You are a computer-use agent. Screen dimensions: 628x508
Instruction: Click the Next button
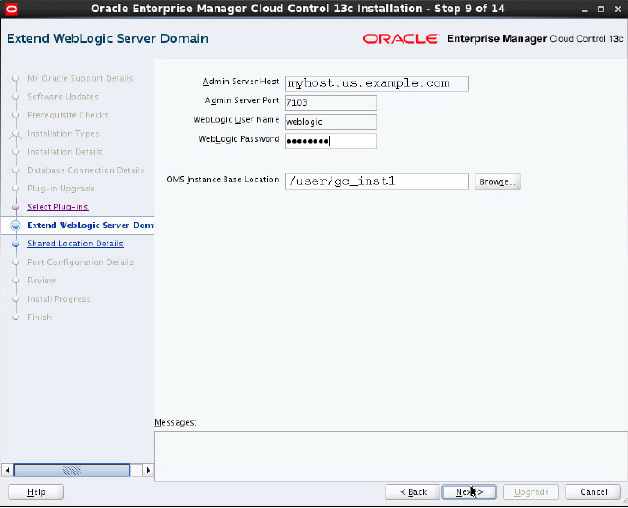pyautogui.click(x=469, y=492)
